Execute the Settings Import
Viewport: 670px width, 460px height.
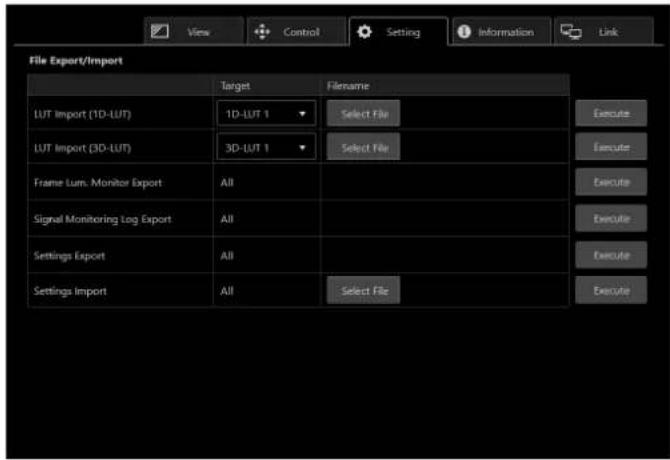click(611, 290)
